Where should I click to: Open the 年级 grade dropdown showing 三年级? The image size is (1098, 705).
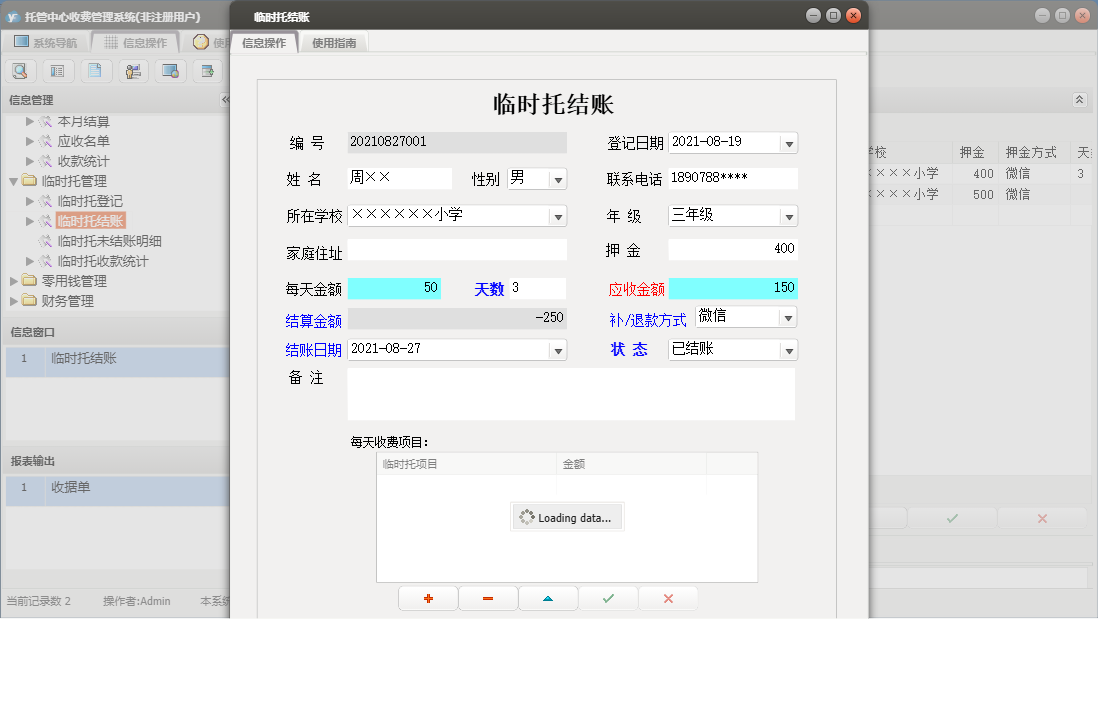coord(789,215)
